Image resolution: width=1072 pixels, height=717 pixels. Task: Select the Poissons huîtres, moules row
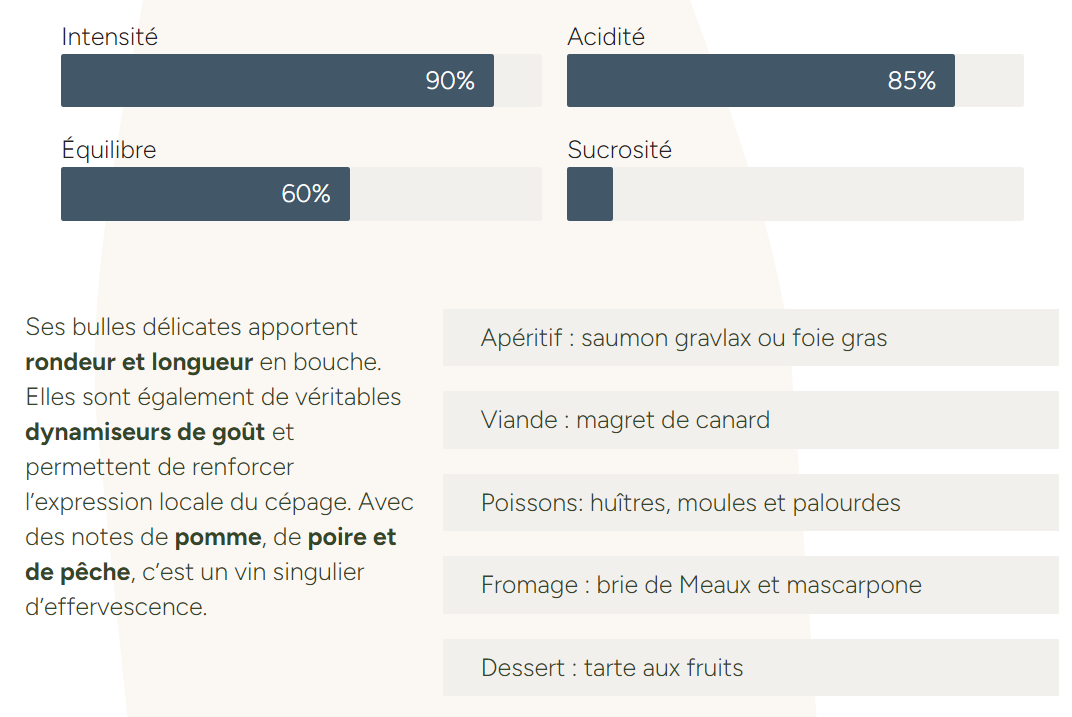coord(750,502)
